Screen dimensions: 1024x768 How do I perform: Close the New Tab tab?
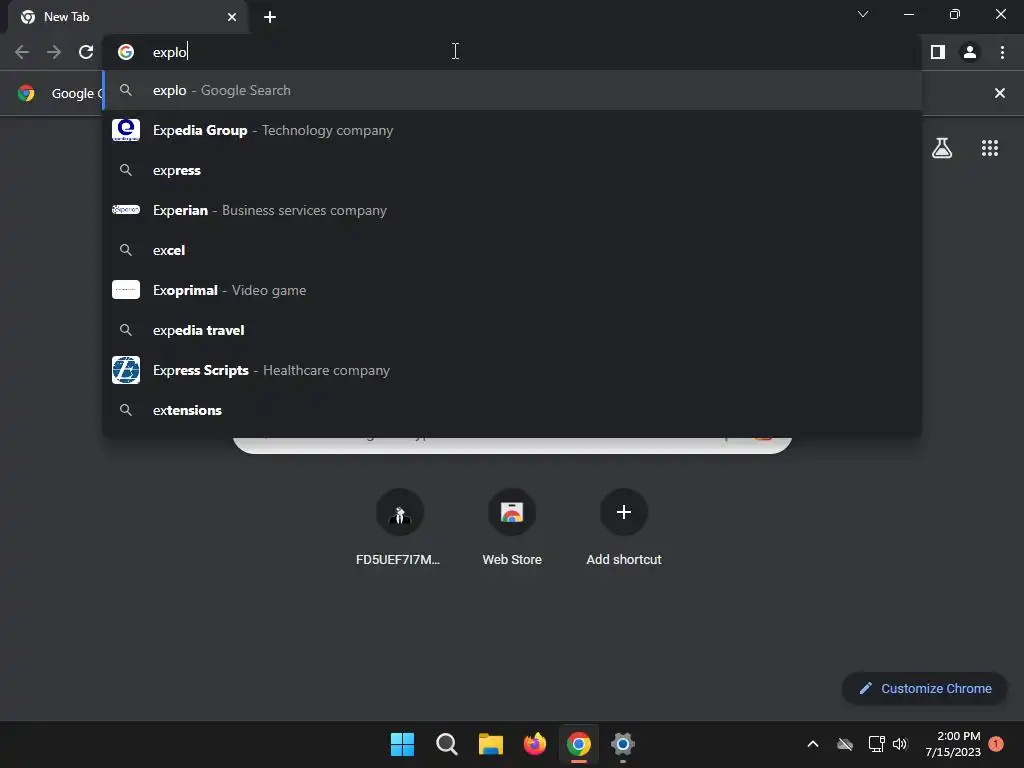232,17
